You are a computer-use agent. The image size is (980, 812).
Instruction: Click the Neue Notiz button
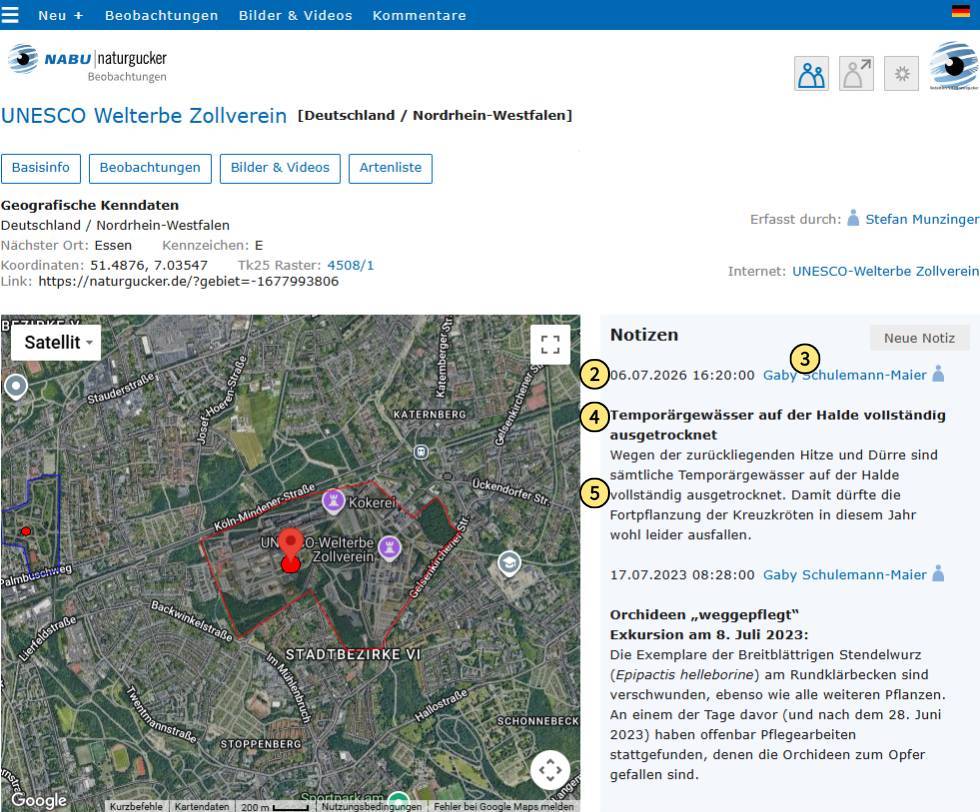coord(919,338)
